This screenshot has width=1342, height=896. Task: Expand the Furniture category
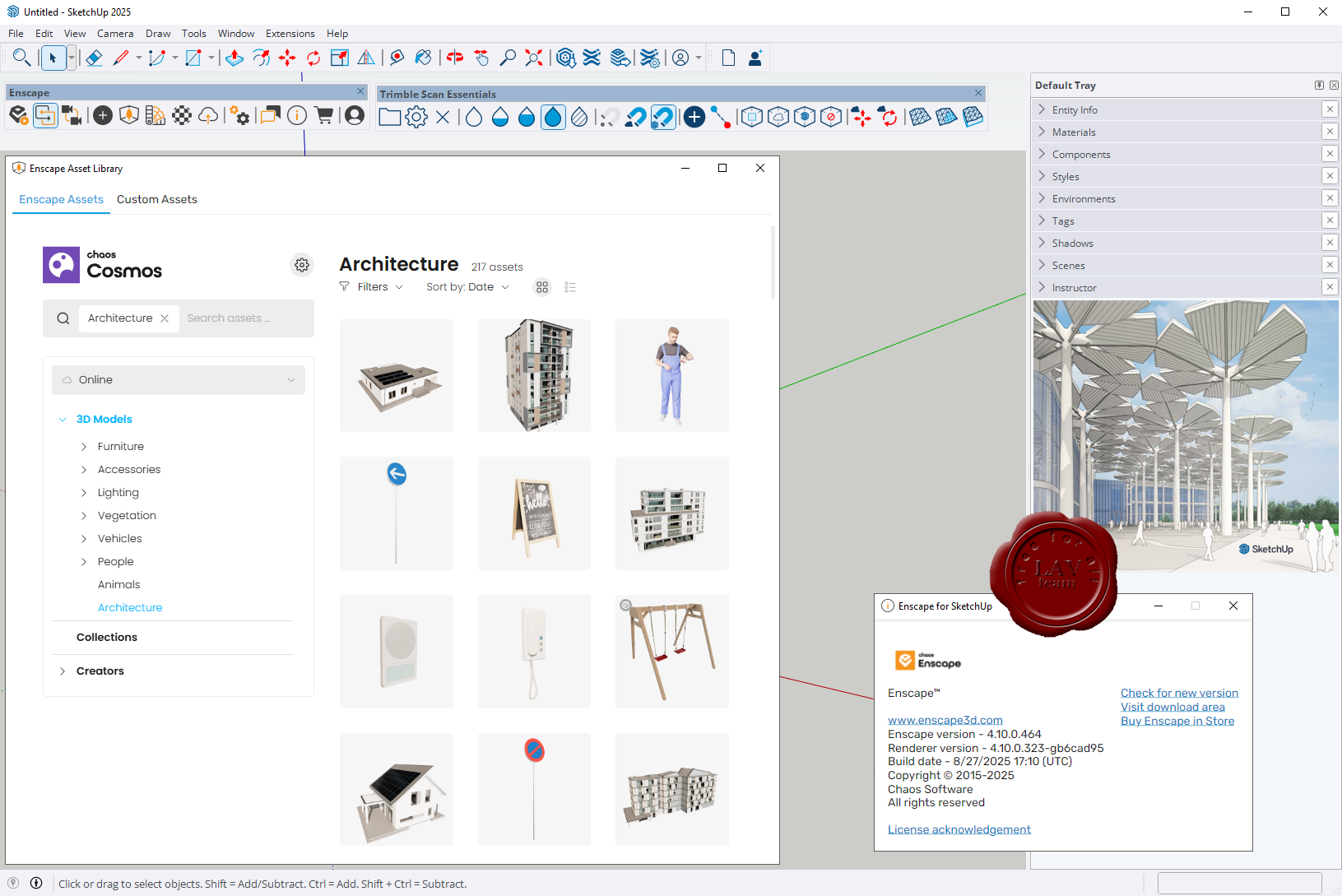(x=84, y=447)
